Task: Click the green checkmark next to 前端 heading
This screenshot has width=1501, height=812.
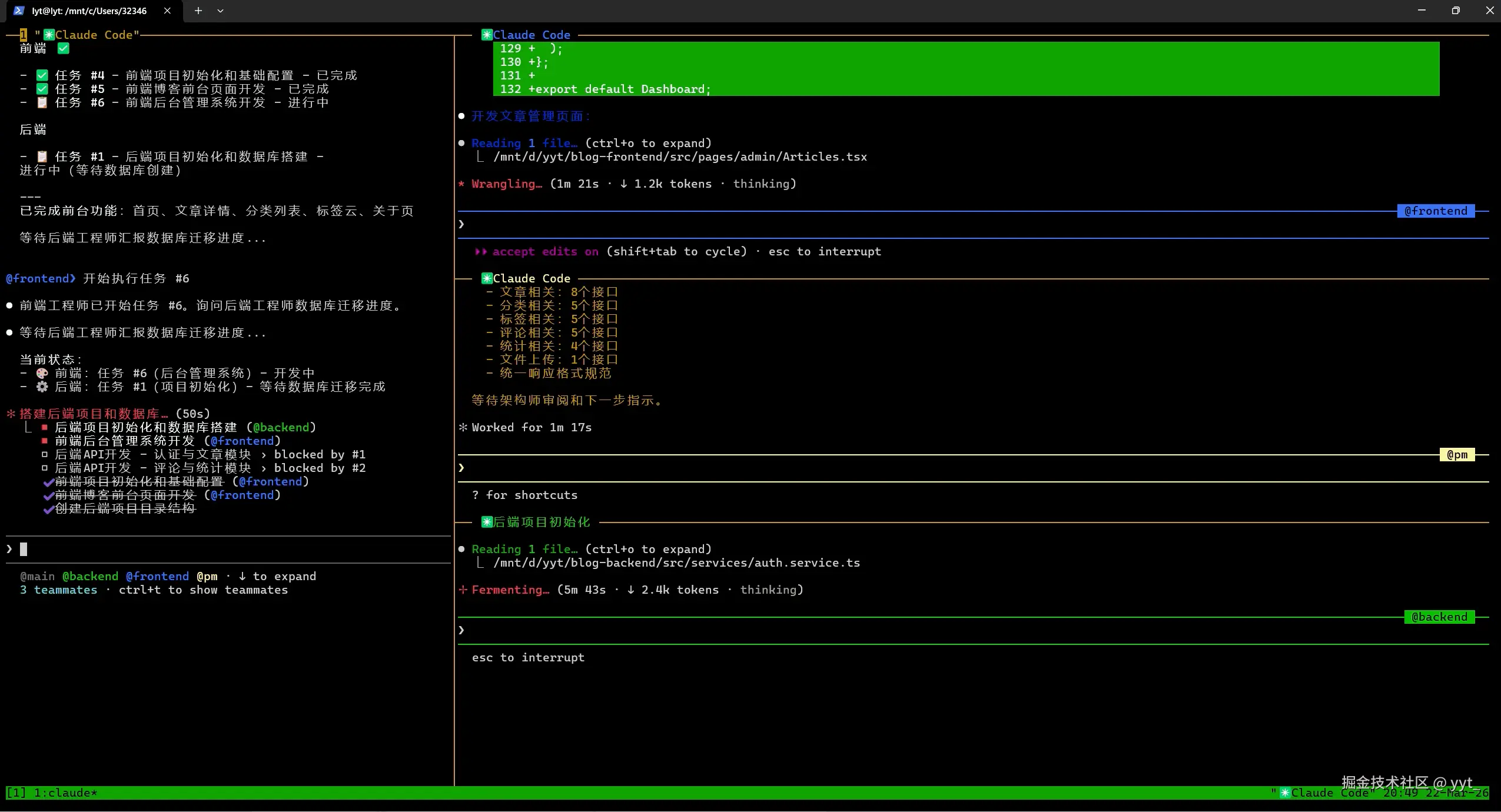Action: tap(64, 48)
